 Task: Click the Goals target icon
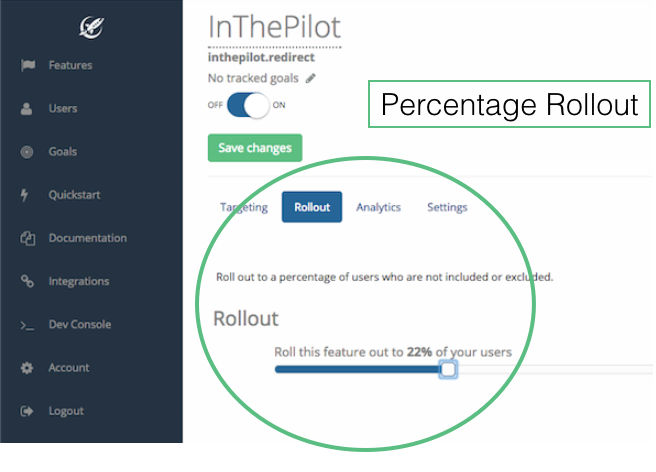pos(27,152)
